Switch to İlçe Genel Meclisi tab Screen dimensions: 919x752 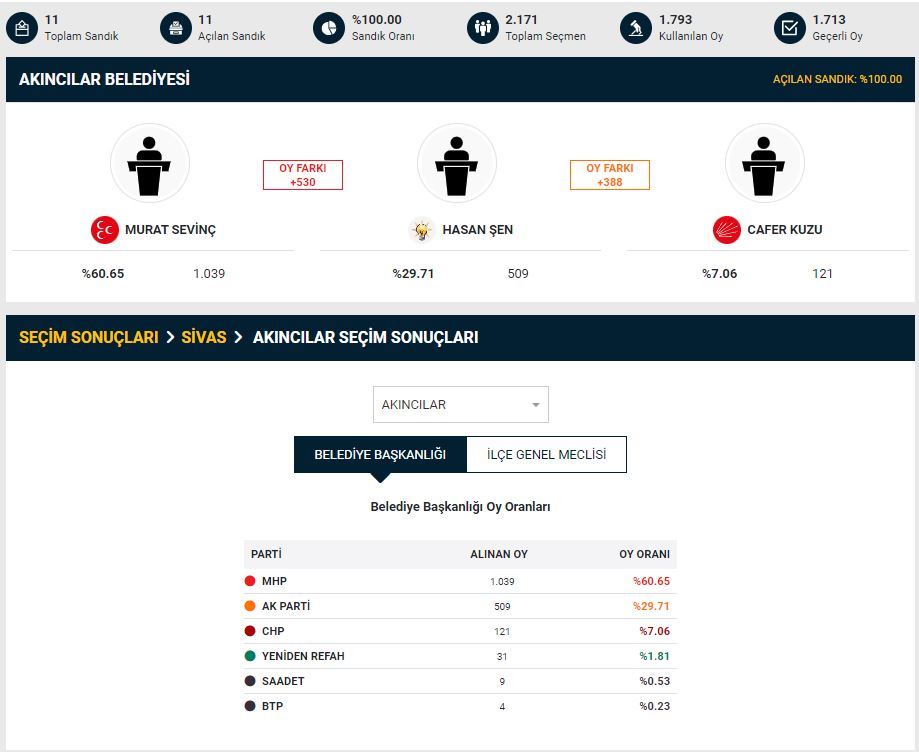[x=546, y=455]
